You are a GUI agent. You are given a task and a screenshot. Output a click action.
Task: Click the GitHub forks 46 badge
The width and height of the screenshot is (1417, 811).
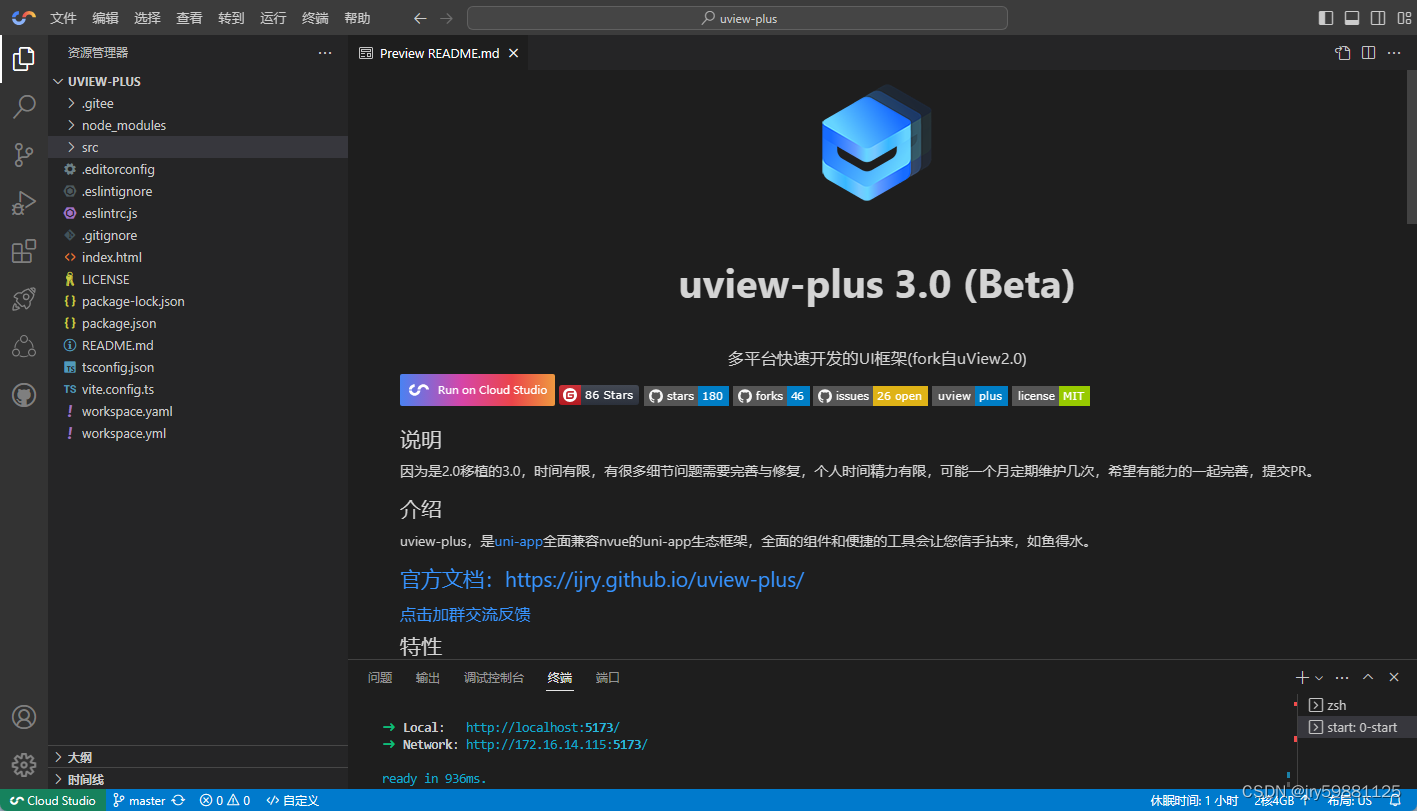coord(771,396)
